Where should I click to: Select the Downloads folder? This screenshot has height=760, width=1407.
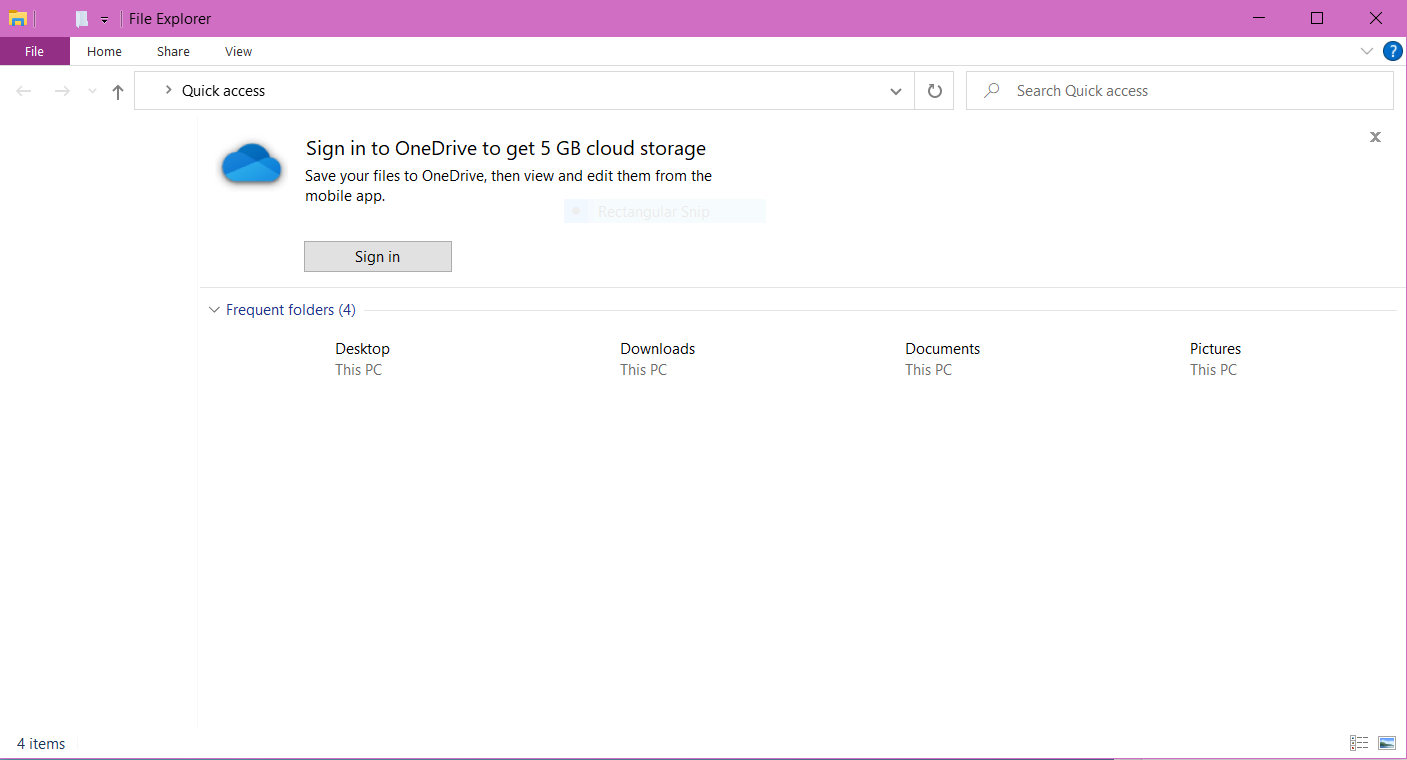657,359
